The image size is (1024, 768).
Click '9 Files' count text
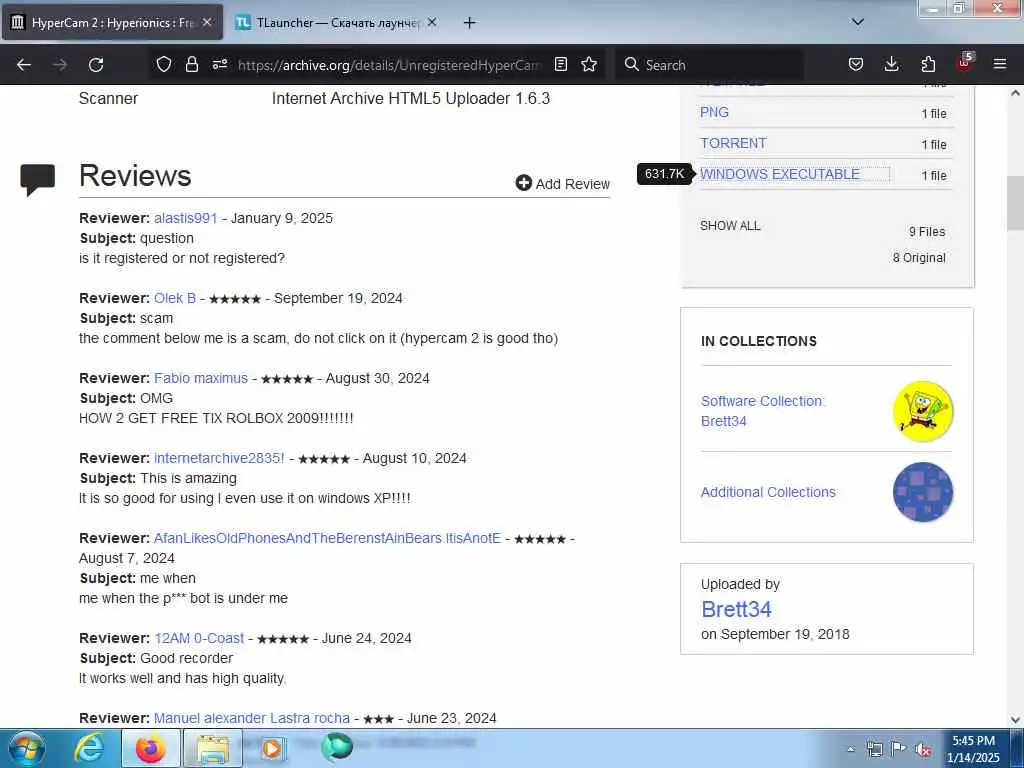pos(927,232)
